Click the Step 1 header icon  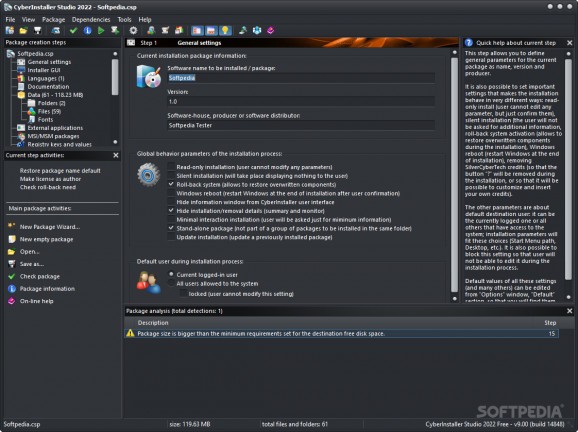click(131, 43)
